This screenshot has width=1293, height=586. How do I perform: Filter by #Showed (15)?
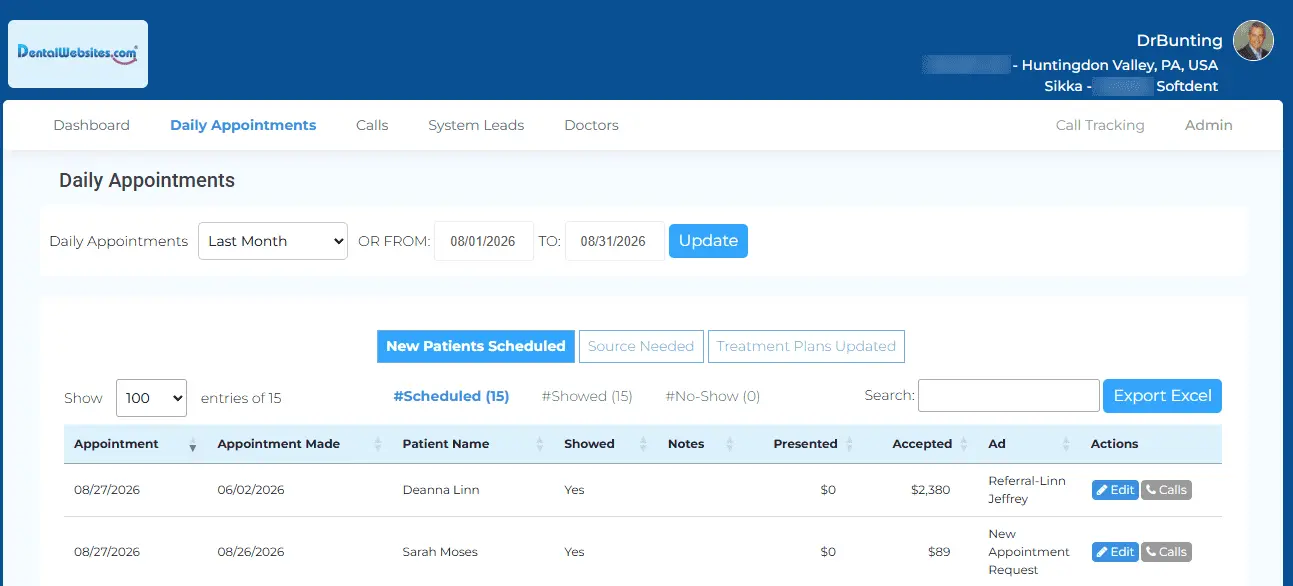tap(587, 396)
